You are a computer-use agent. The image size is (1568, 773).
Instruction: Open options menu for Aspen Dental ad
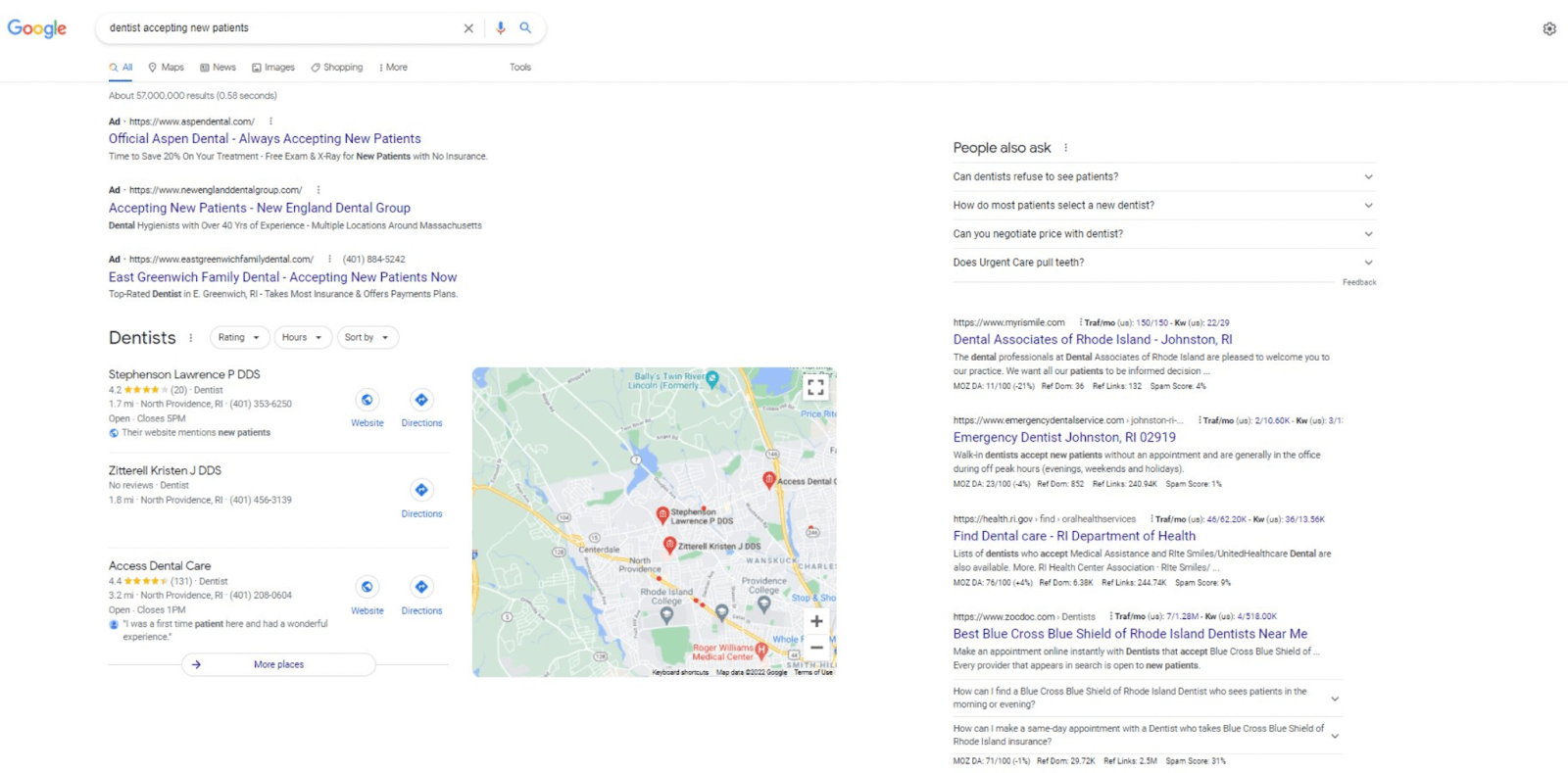click(x=270, y=121)
